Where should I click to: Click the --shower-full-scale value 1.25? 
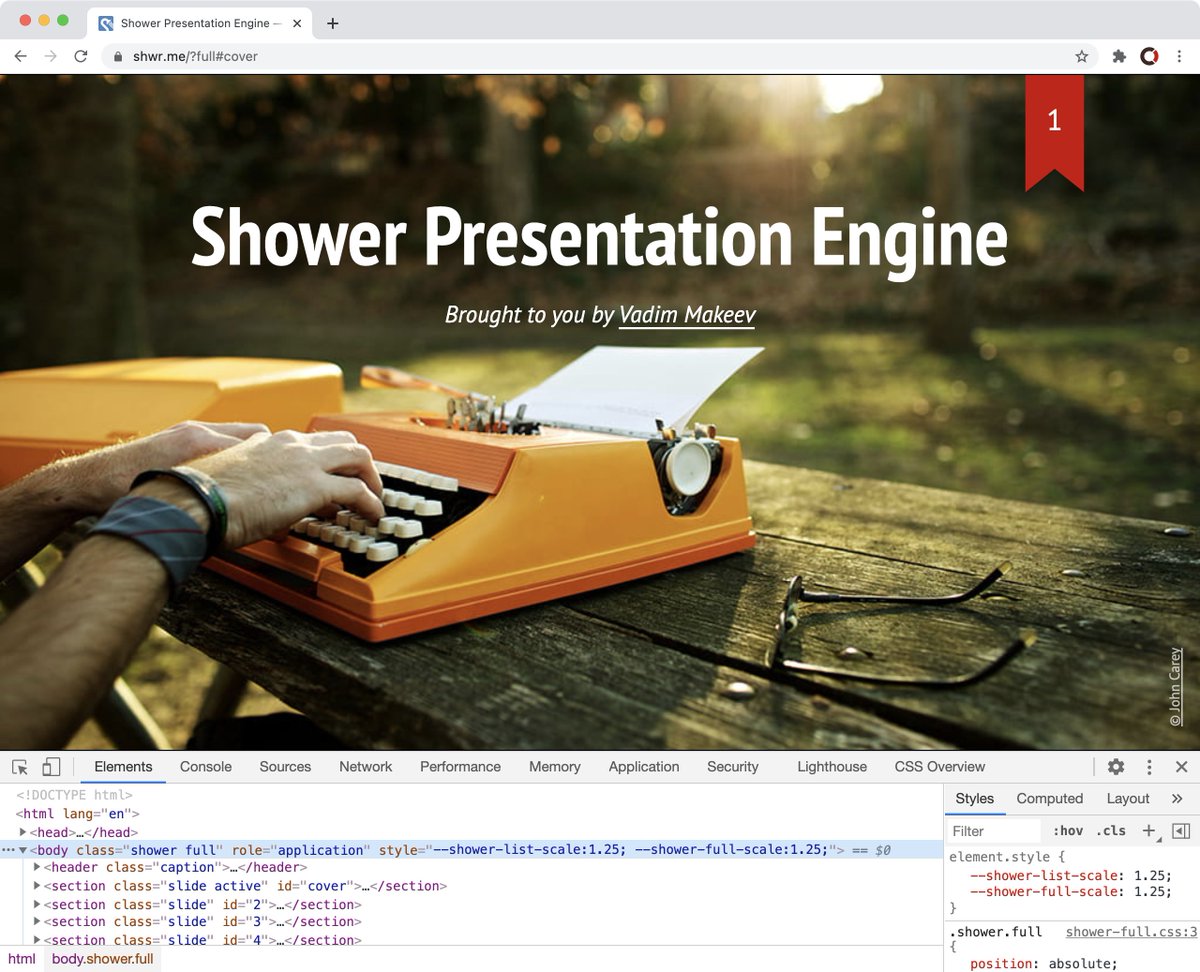(x=1151, y=892)
